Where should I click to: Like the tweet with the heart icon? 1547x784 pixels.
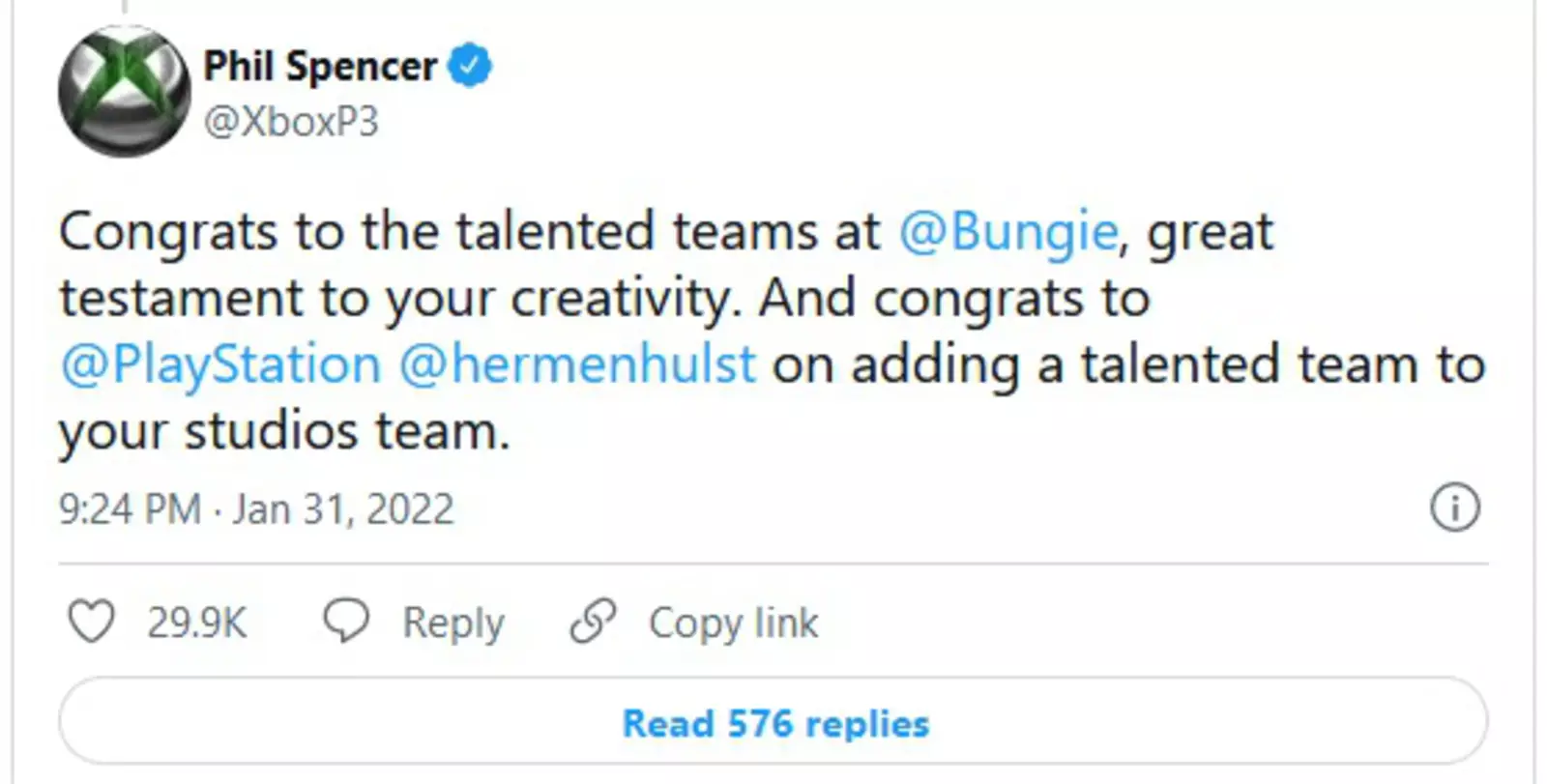click(x=92, y=622)
